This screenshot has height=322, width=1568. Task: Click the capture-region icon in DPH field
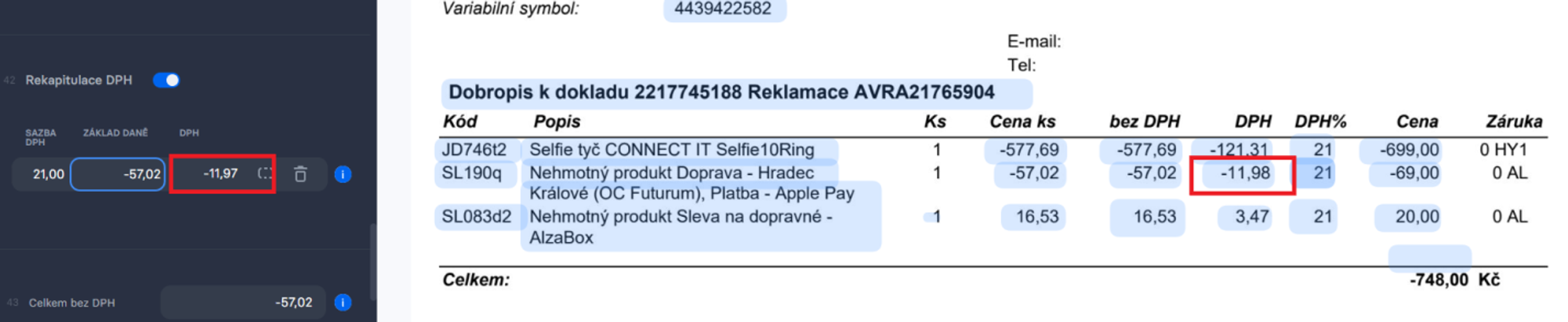click(x=265, y=173)
